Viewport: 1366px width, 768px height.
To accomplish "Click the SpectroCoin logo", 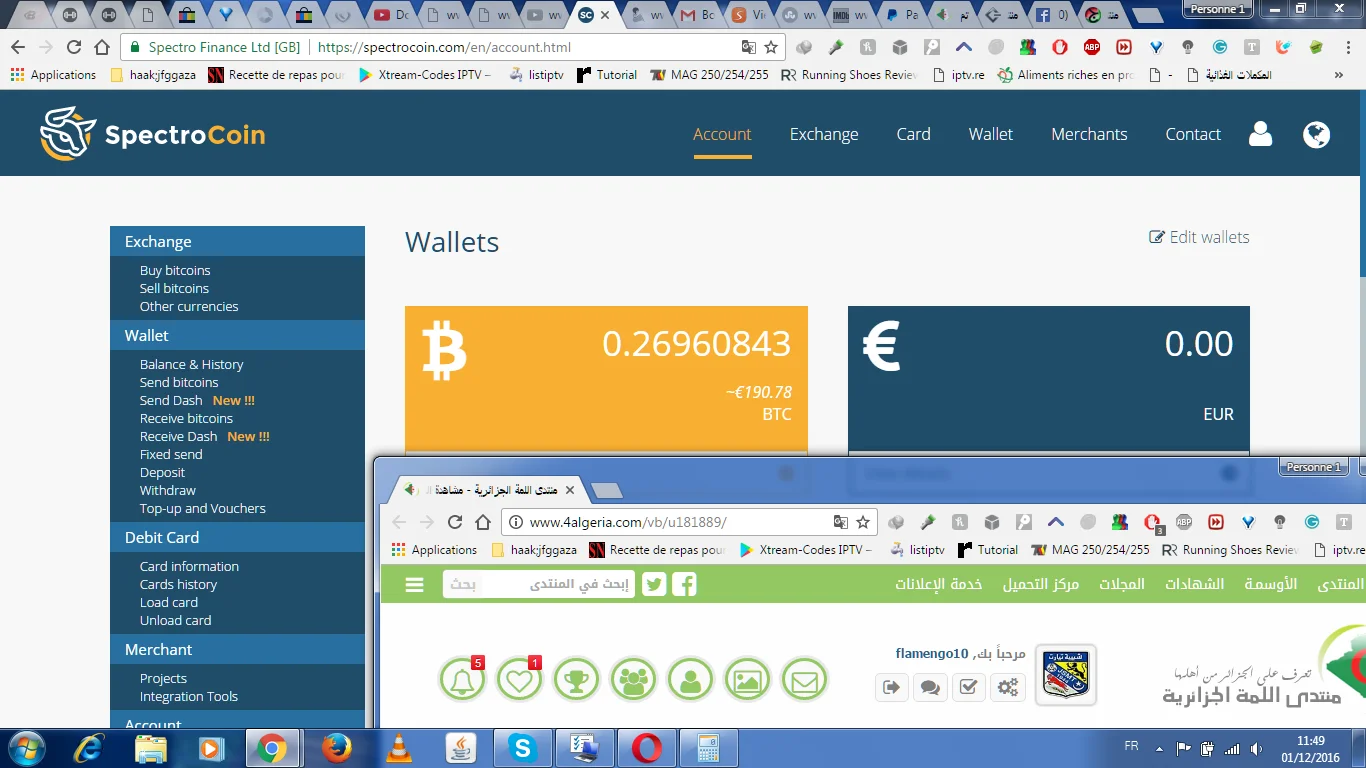I will tap(153, 134).
